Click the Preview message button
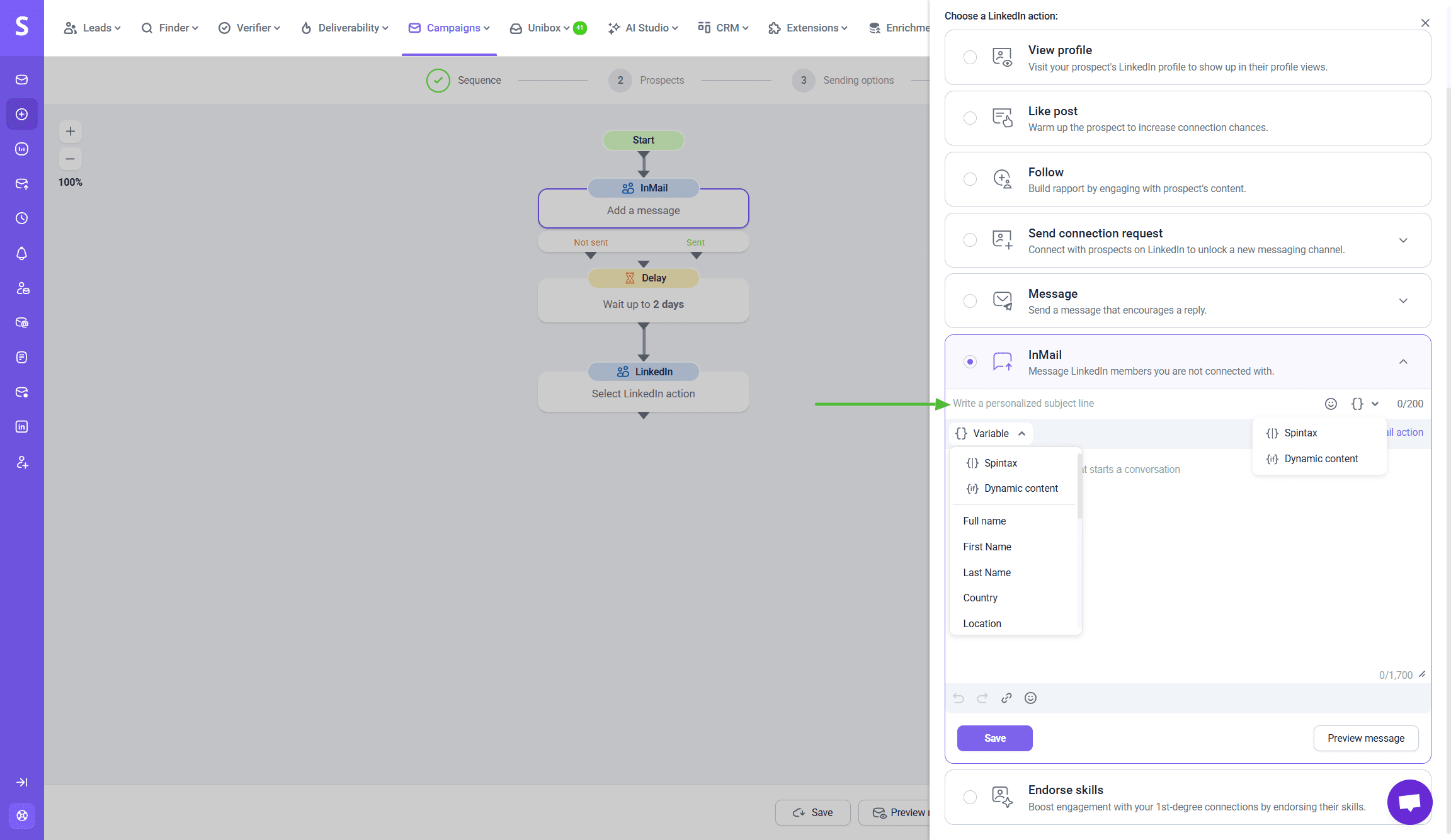 tap(1365, 738)
